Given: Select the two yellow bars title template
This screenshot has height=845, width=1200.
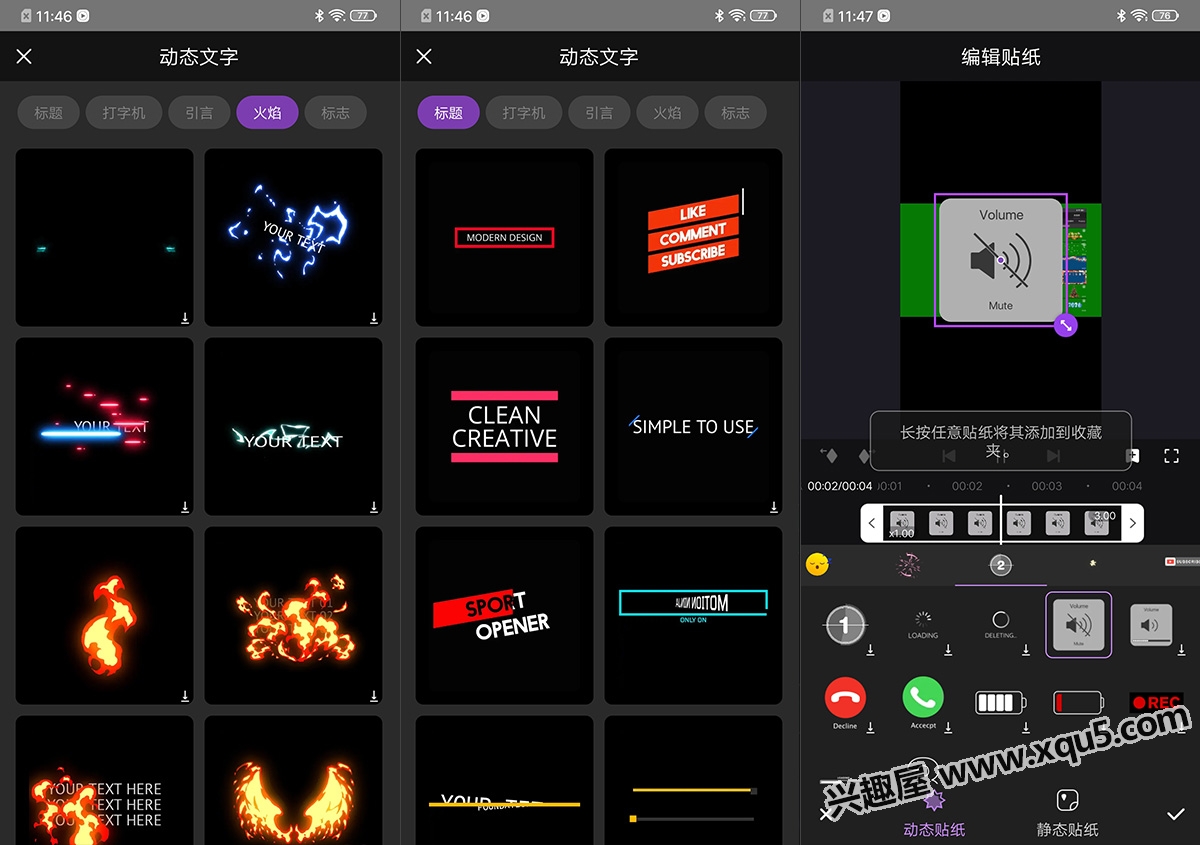Looking at the screenshot, I should (693, 780).
